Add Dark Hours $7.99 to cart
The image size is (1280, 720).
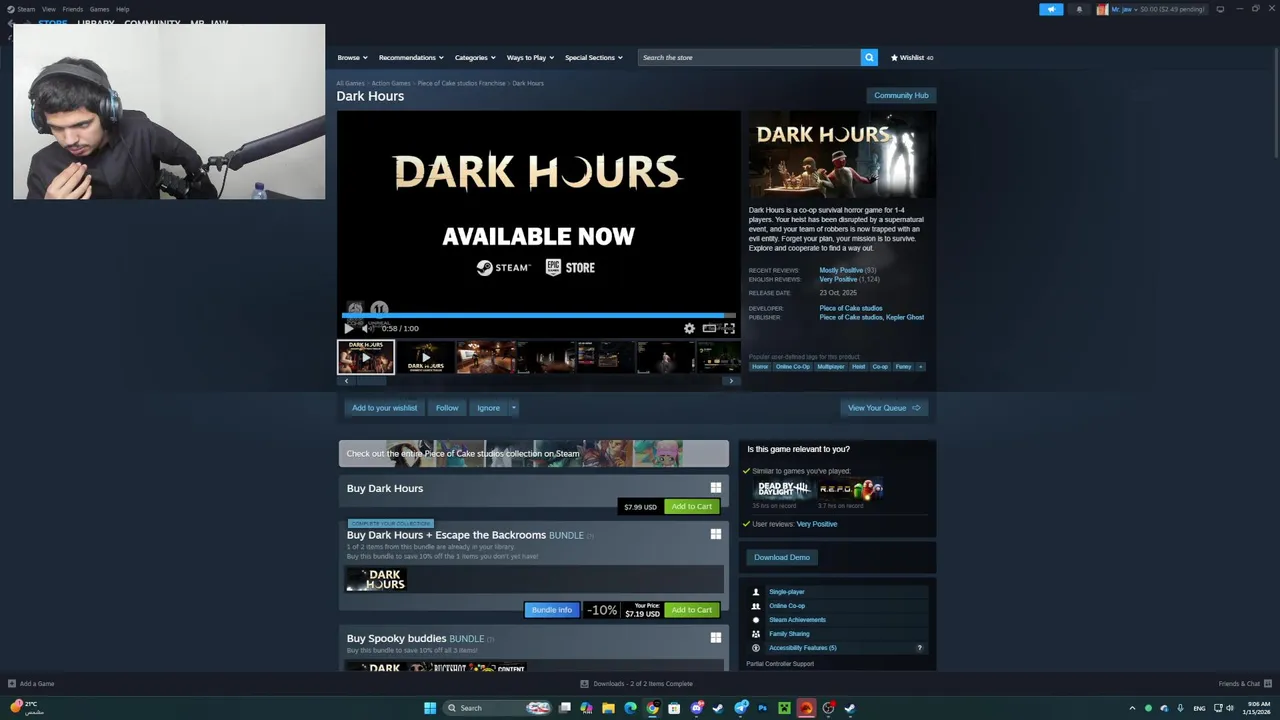point(692,506)
